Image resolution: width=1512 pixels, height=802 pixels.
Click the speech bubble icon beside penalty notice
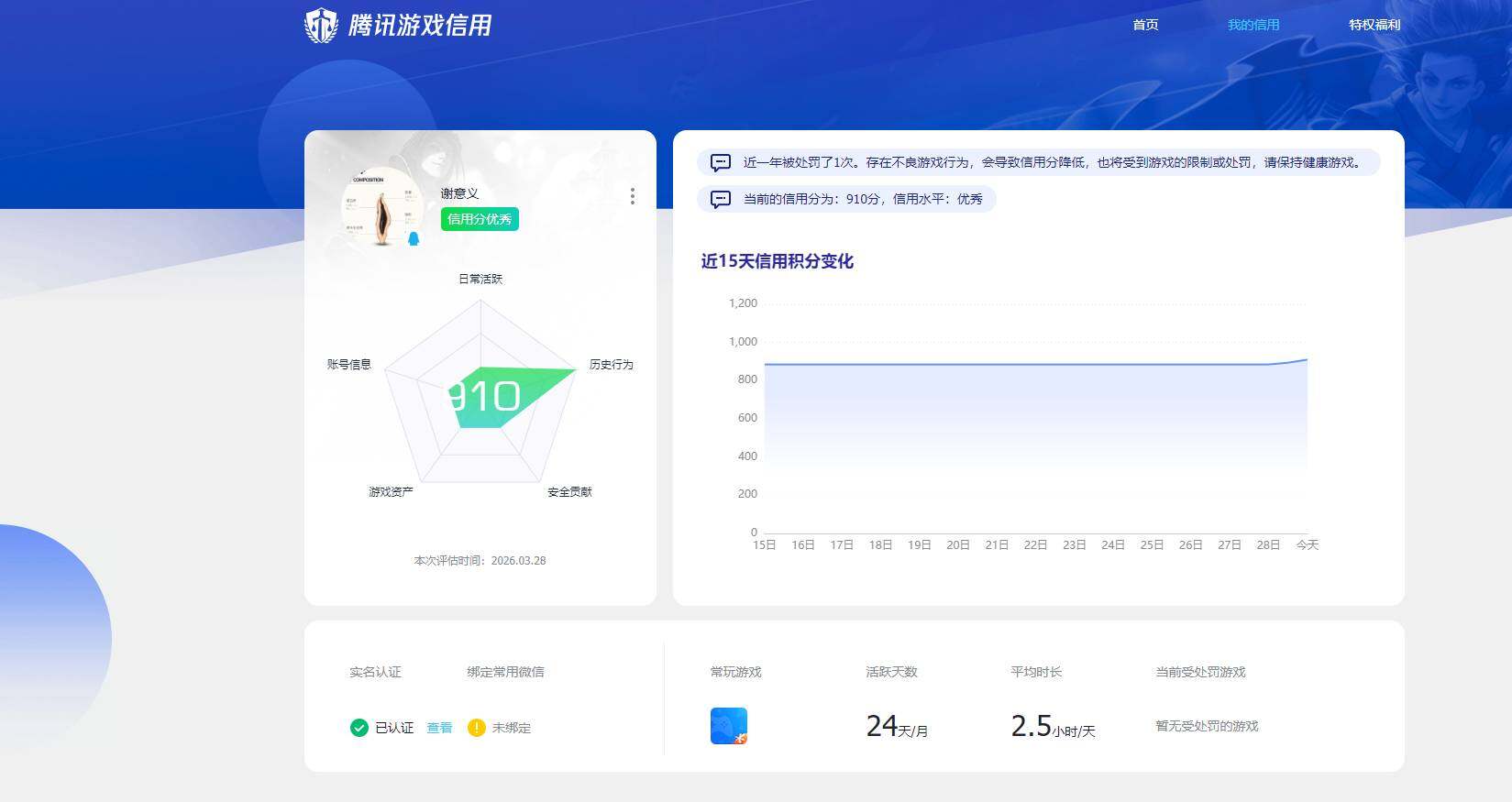click(x=721, y=162)
